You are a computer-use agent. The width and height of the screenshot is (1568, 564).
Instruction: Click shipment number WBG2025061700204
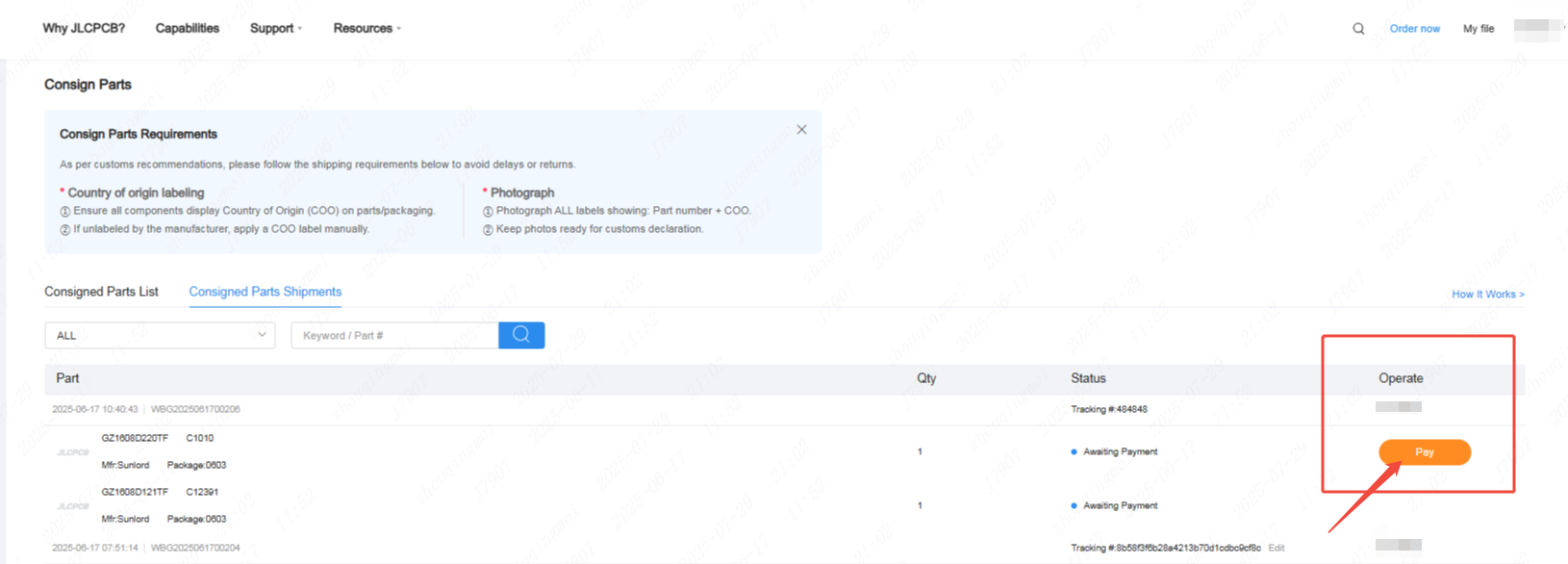pos(195,548)
